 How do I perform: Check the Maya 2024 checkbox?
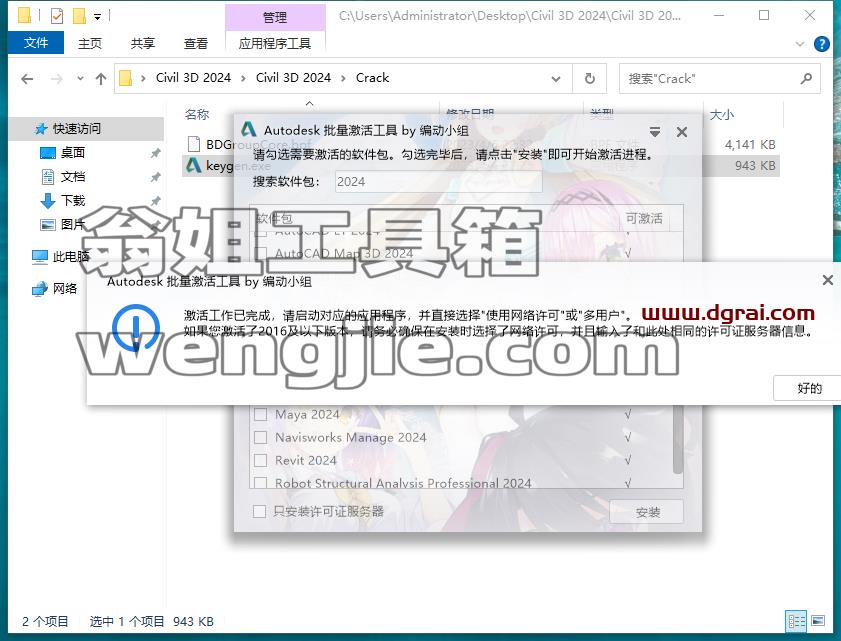[x=260, y=414]
